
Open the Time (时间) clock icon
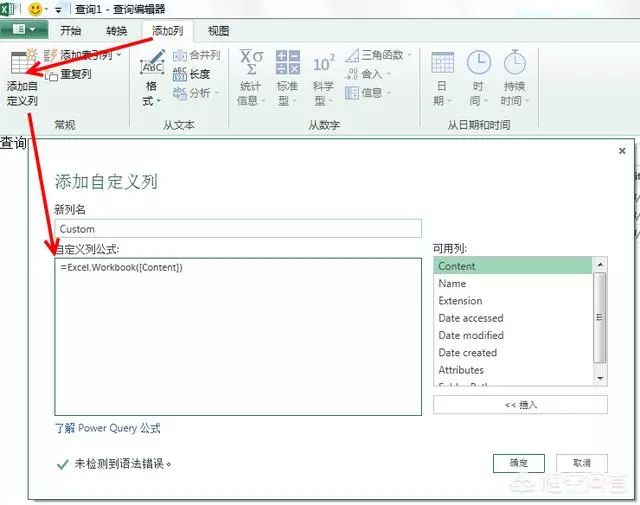click(478, 62)
